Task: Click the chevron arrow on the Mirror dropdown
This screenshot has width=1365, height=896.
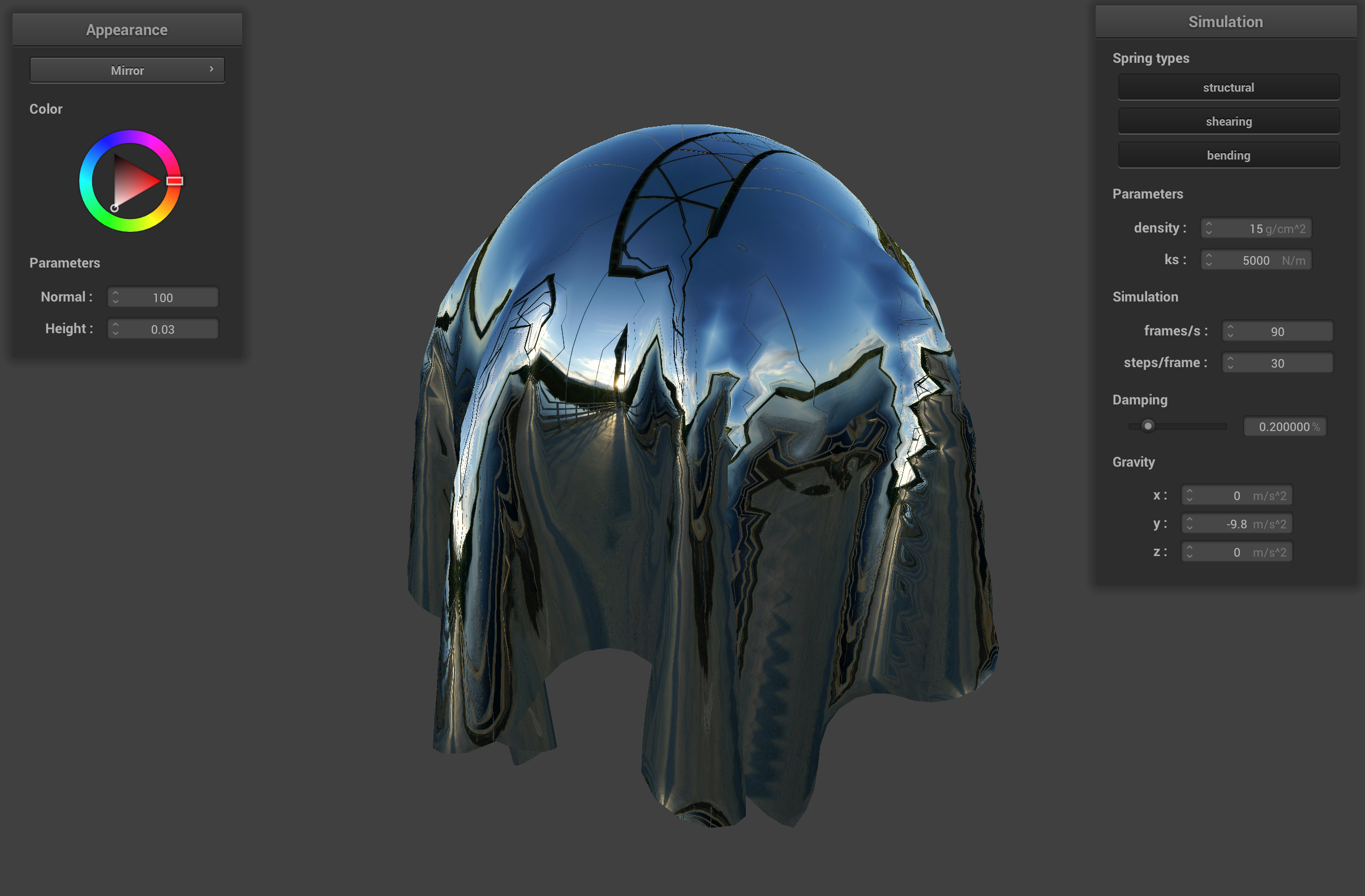Action: (x=212, y=69)
